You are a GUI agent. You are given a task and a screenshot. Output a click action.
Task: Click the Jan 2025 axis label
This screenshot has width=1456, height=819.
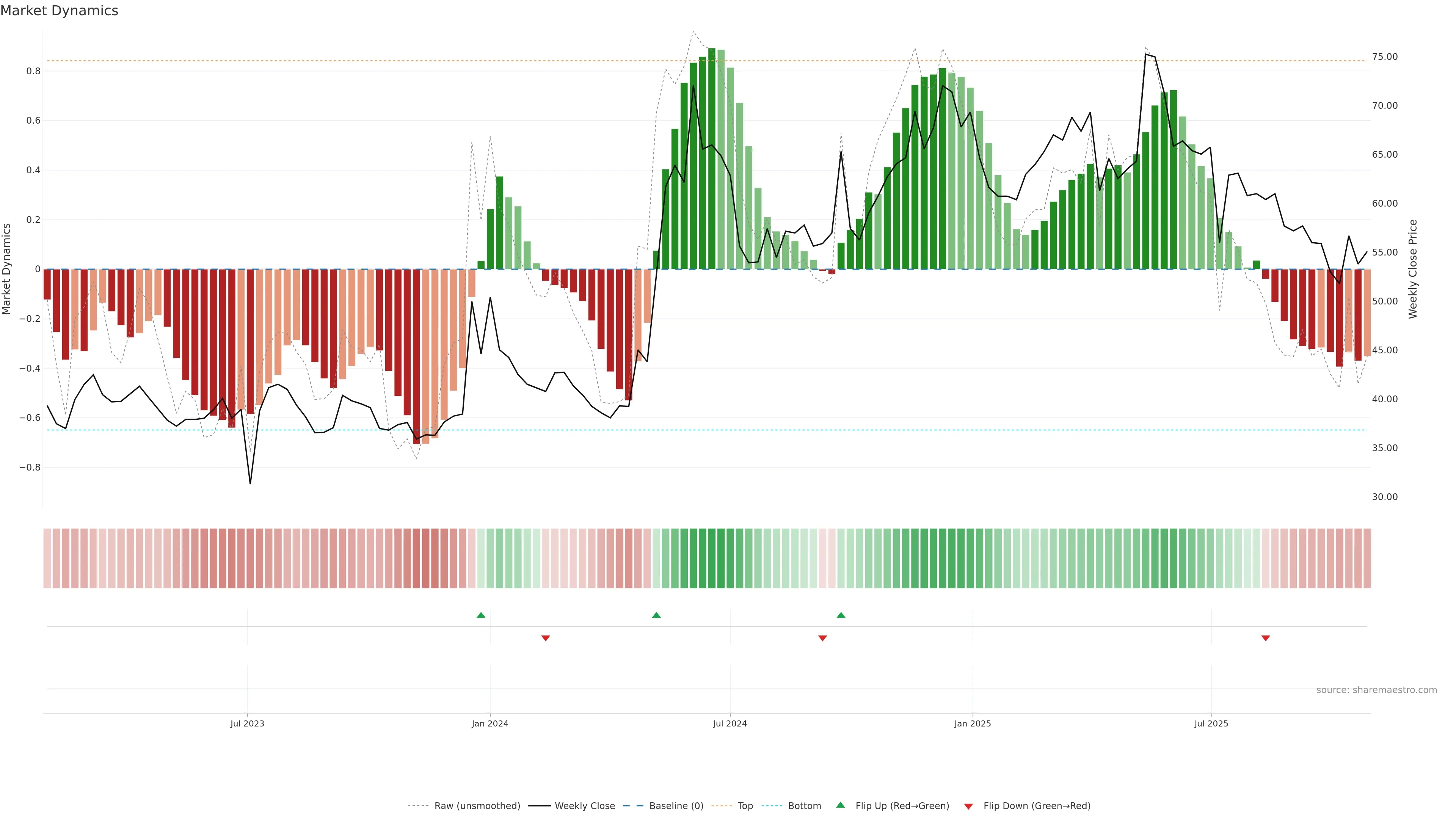972,723
